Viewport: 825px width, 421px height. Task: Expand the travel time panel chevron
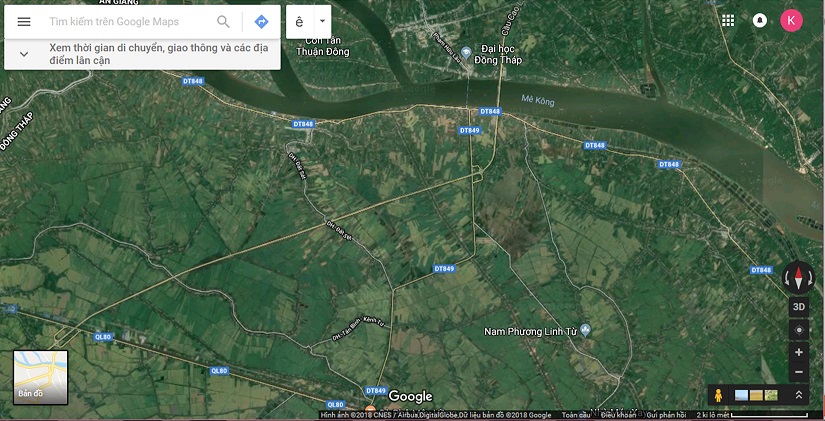[x=24, y=54]
